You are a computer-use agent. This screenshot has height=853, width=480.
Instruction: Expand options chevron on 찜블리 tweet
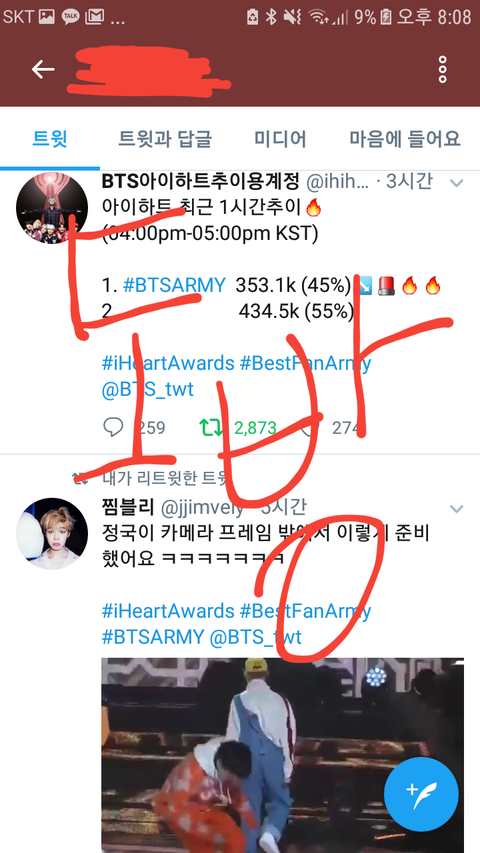(x=456, y=509)
